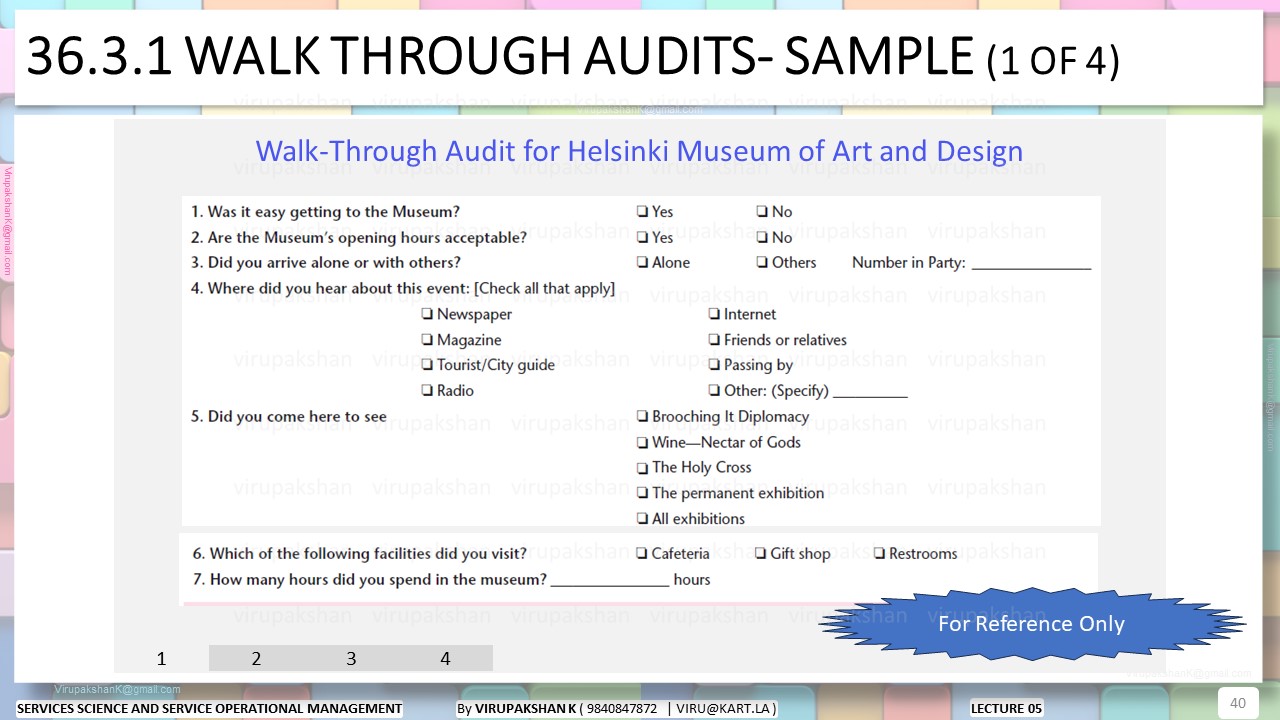The height and width of the screenshot is (720, 1280).
Task: Click the hours spent blank line
Action: (x=610, y=581)
